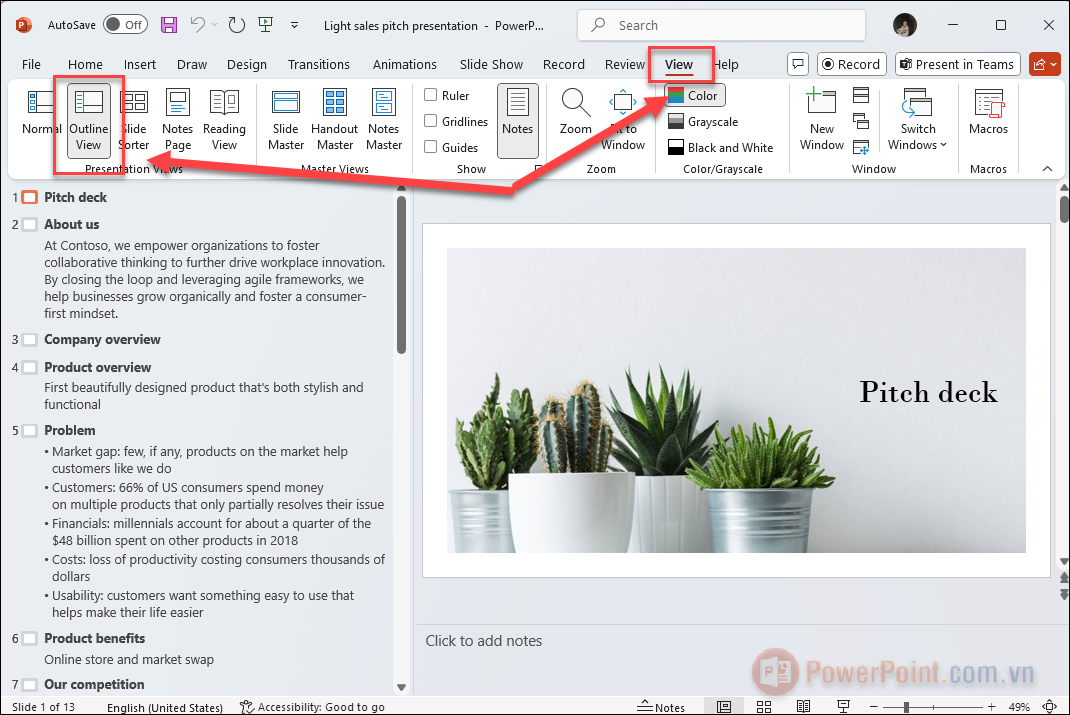Image resolution: width=1070 pixels, height=715 pixels.
Task: Switch to the Animations tab
Action: [405, 64]
